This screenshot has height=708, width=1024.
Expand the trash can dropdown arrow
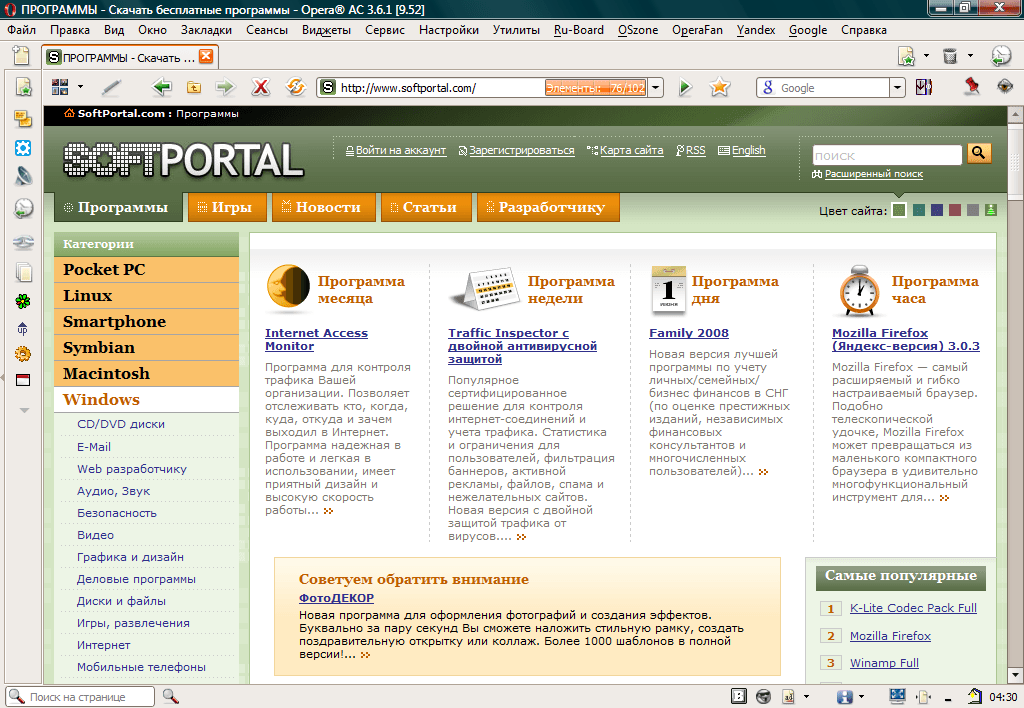click(970, 56)
